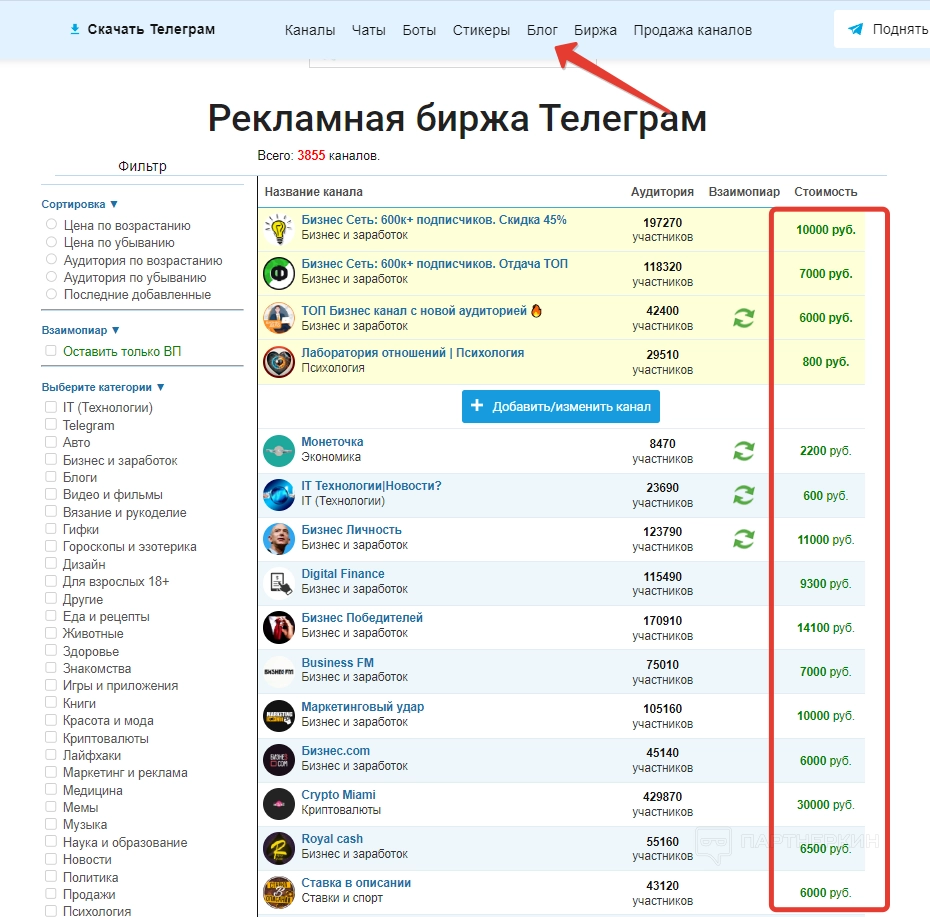The width and height of the screenshot is (930, 917).
Task: Open the Боты menu item
Action: point(419,30)
